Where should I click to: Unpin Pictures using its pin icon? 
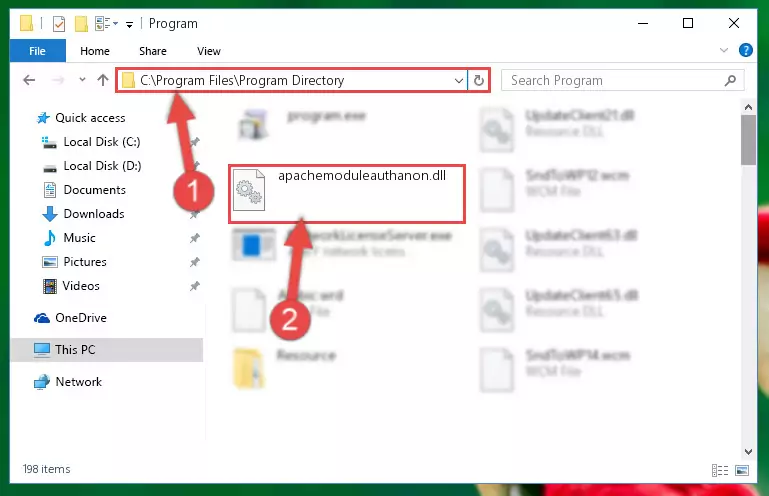[x=195, y=262]
